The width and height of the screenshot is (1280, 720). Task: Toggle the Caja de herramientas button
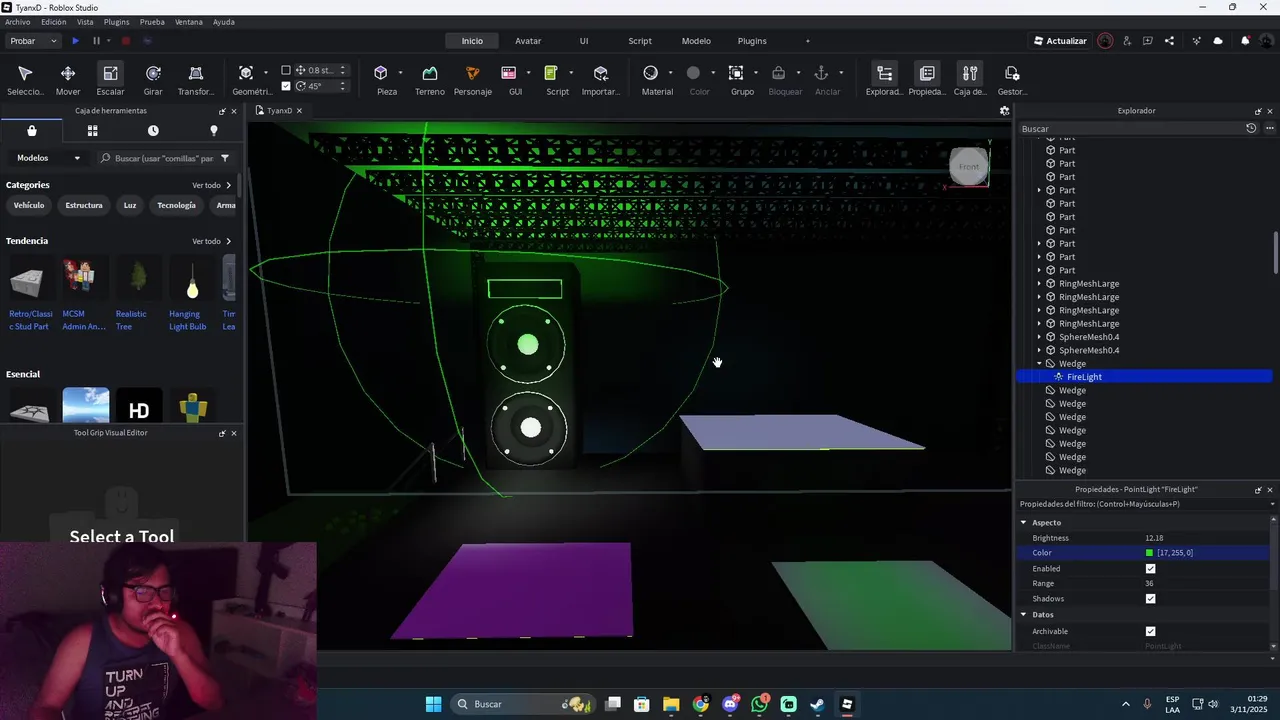pos(970,79)
